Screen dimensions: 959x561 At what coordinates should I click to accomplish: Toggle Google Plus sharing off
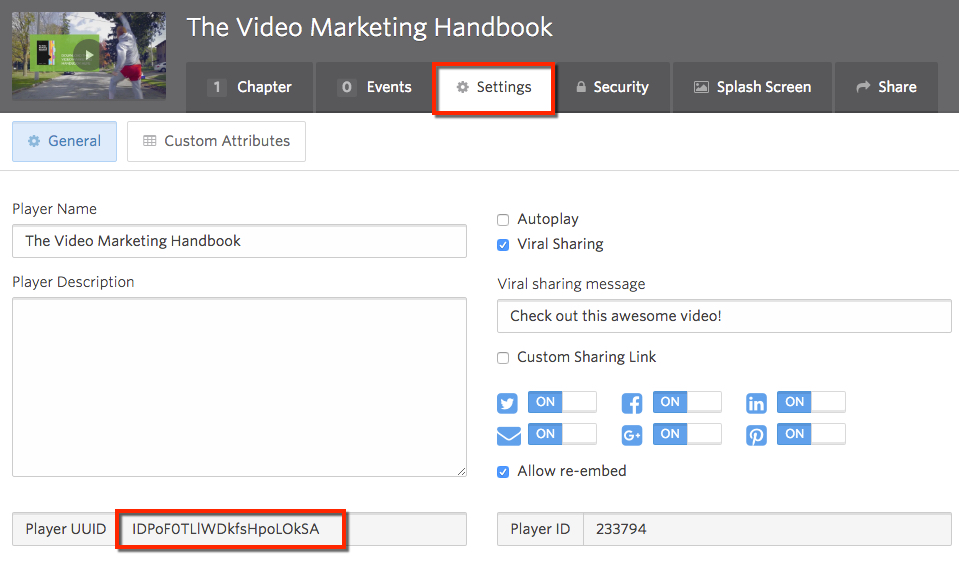686,434
